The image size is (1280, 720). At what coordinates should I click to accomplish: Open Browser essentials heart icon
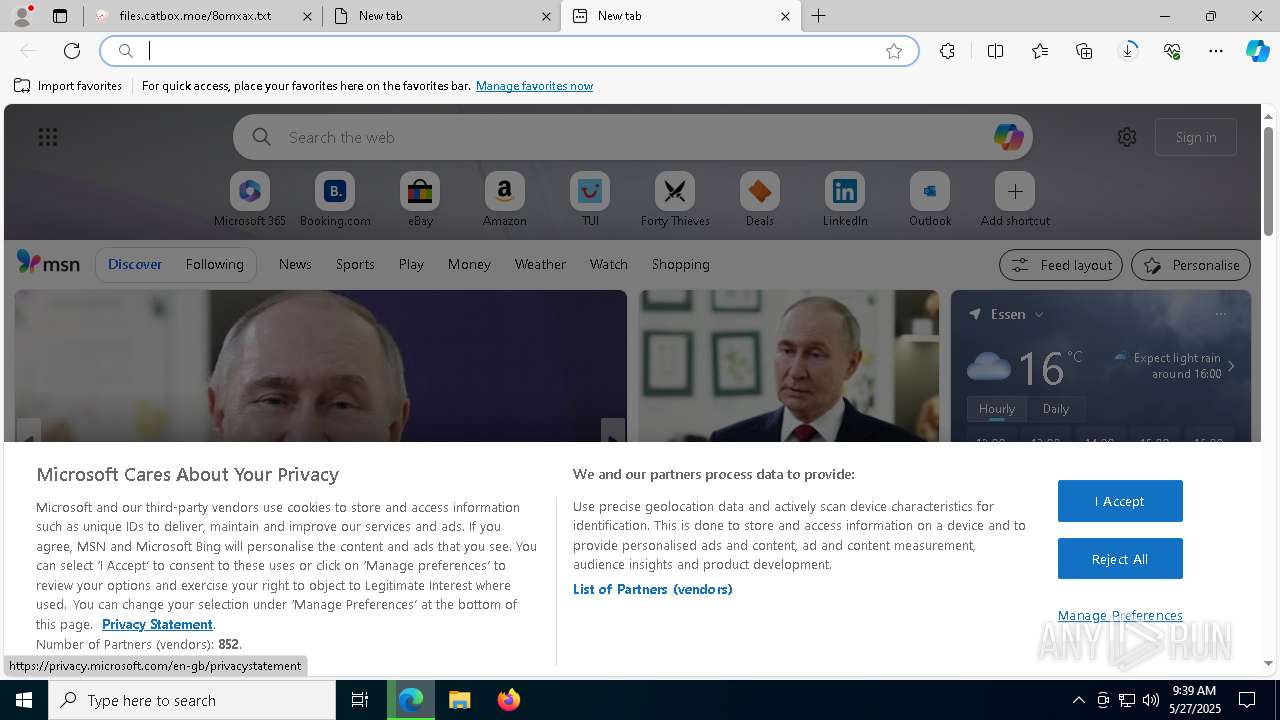tap(1172, 51)
